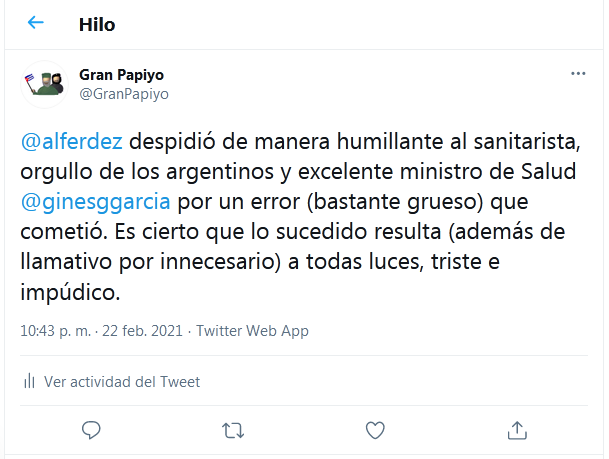Image resolution: width=609 pixels, height=459 pixels.
Task: Click the Hilo header title
Action: pos(98,24)
